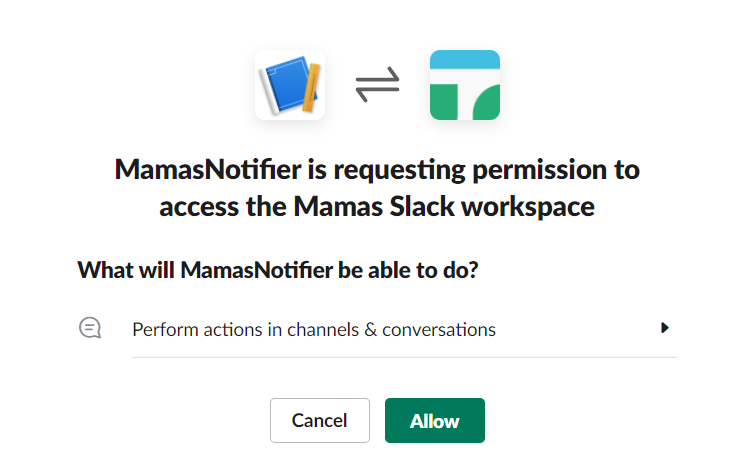Decline the request with the white Cancel button
This screenshot has height=474, width=742.
click(320, 420)
